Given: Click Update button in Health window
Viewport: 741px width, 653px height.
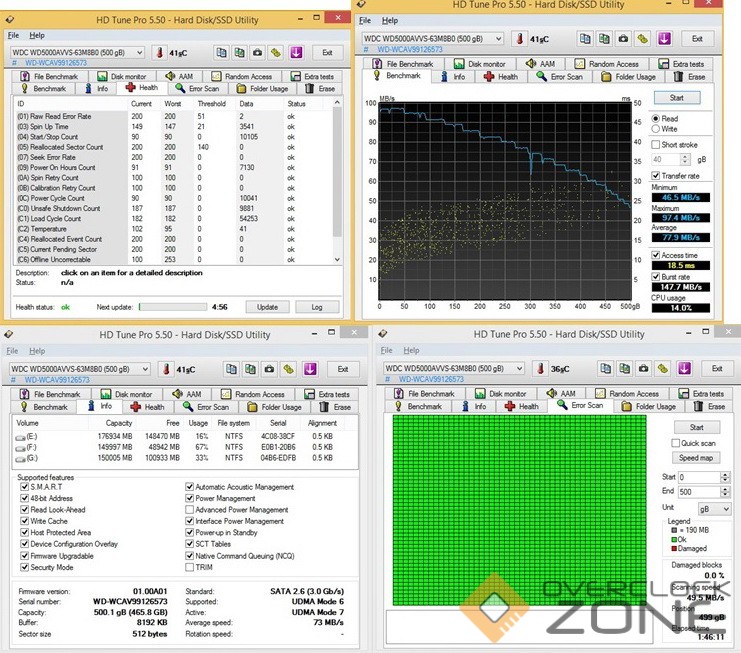Looking at the screenshot, I should [267, 307].
